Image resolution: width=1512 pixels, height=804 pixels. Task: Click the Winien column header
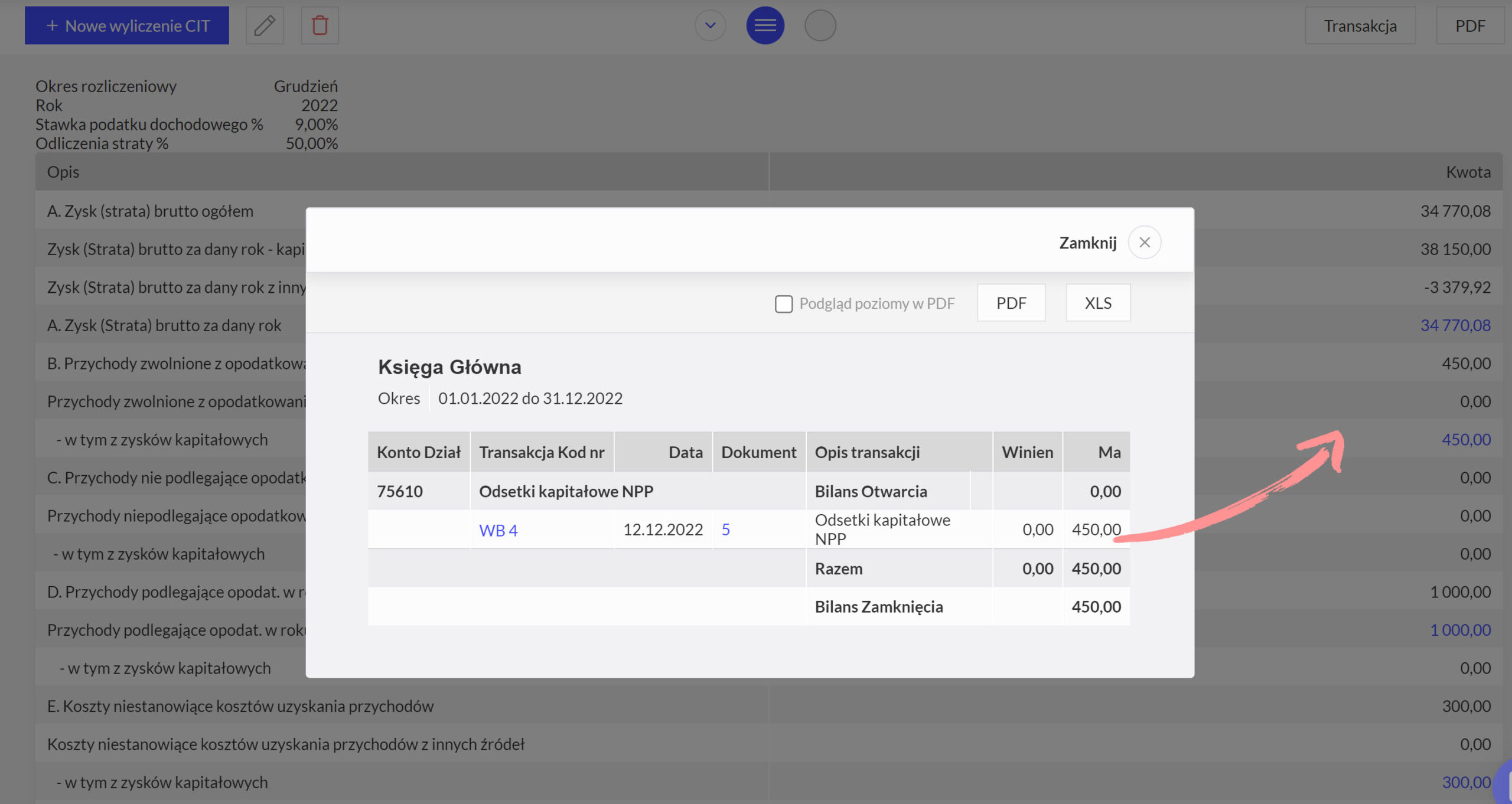(1027, 452)
